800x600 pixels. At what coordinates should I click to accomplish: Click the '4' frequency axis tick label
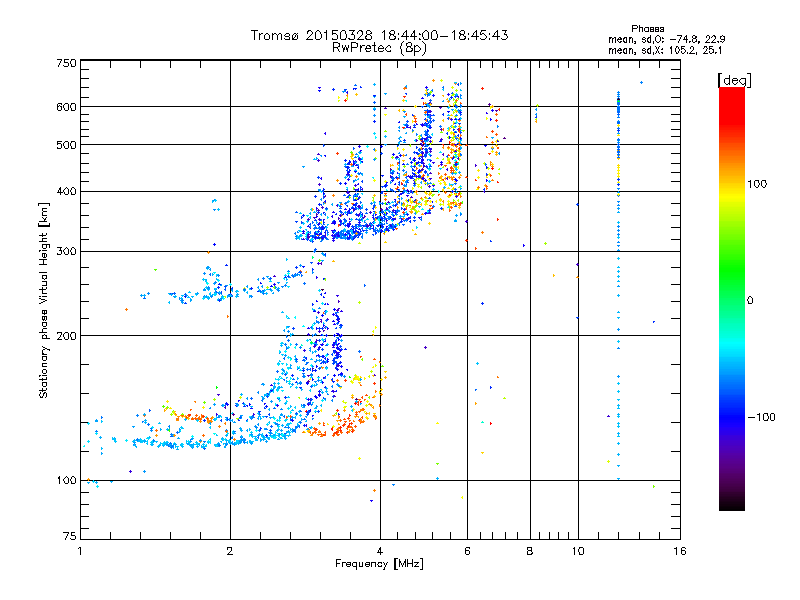pos(380,551)
